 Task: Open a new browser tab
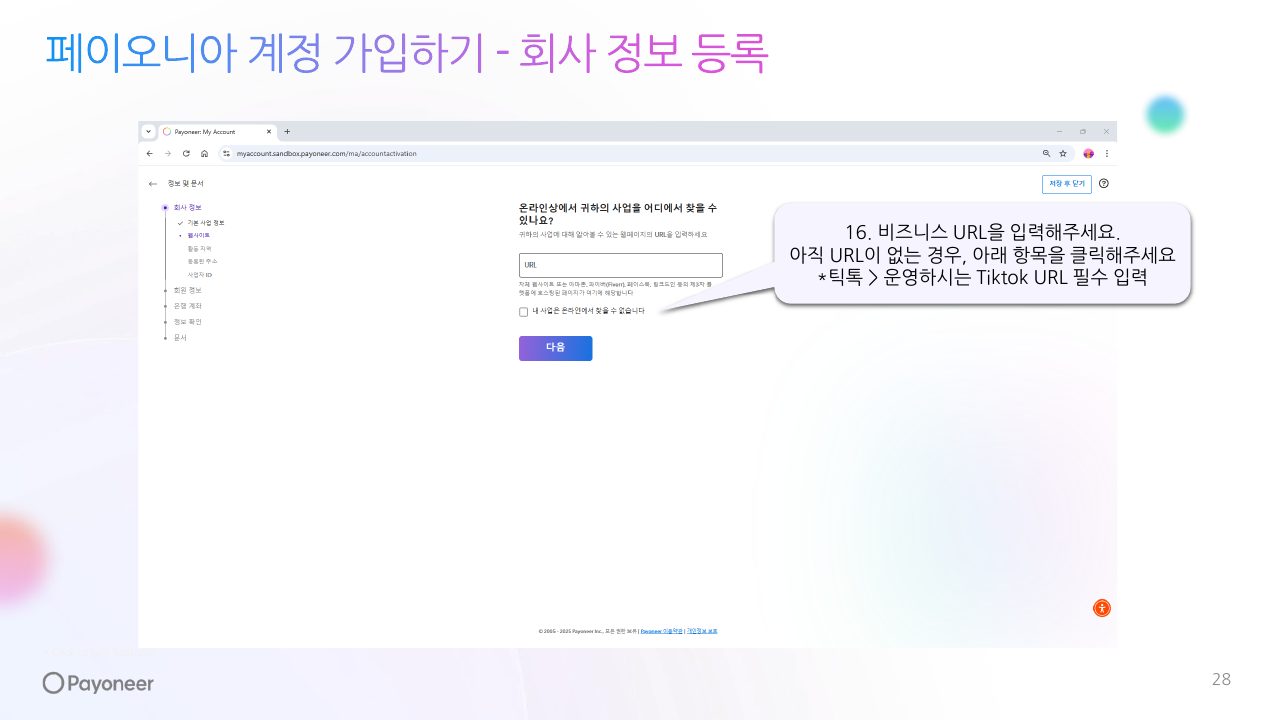[288, 132]
